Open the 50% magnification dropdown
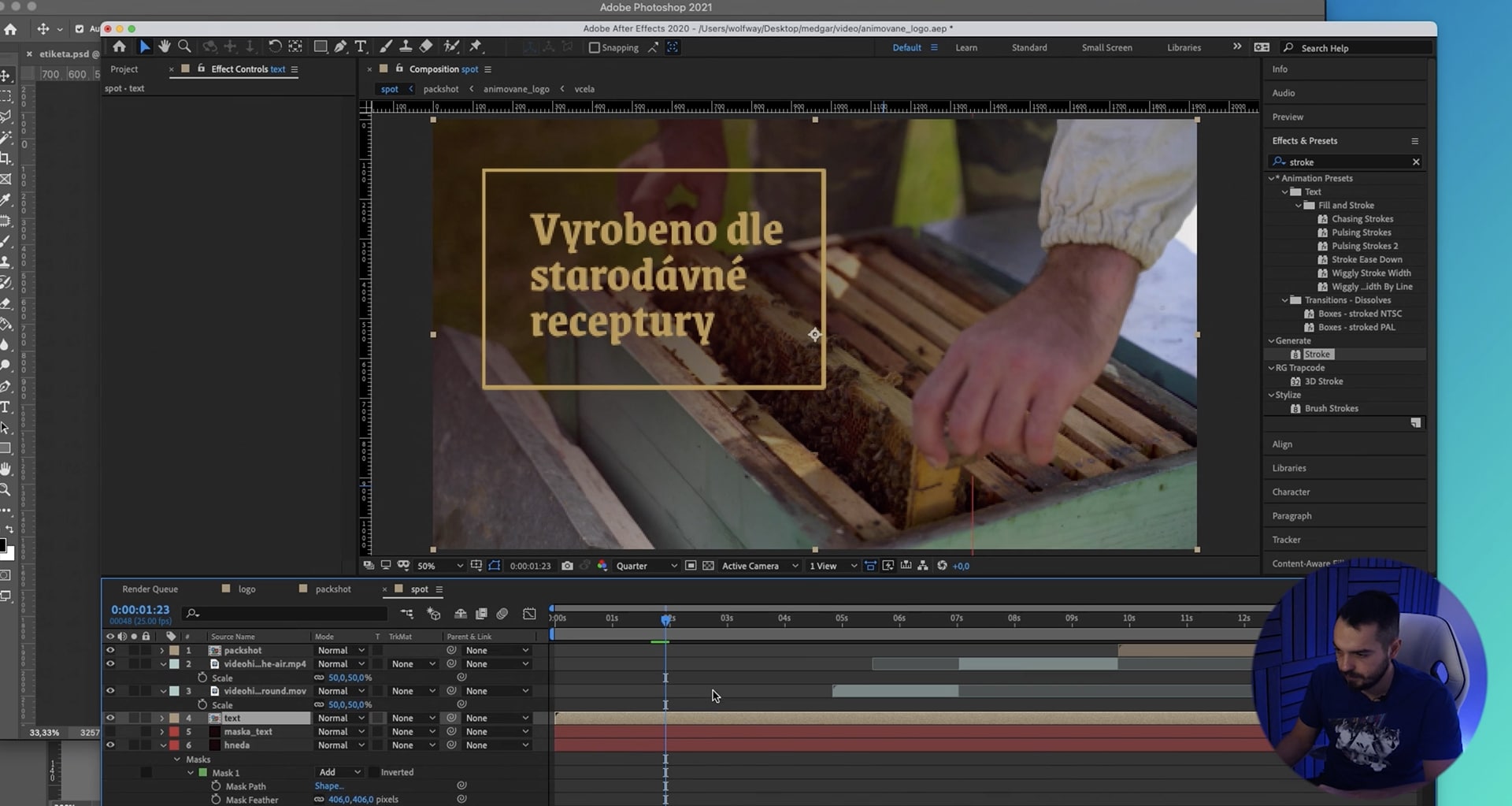1512x806 pixels. tap(439, 566)
